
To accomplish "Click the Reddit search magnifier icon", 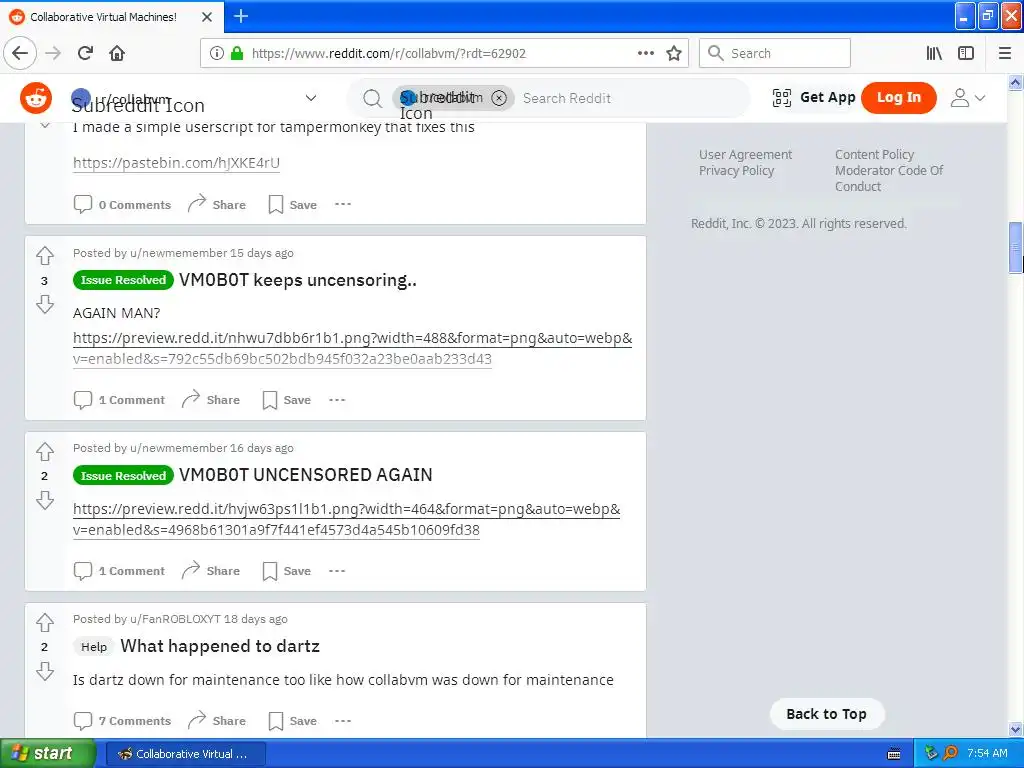I will (x=372, y=99).
